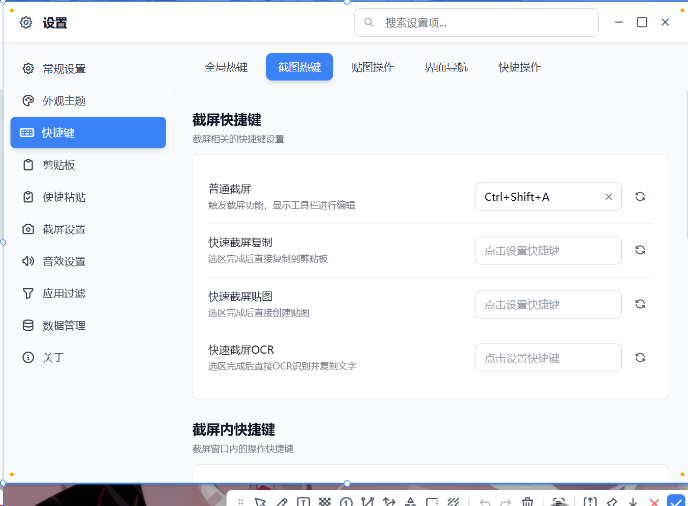Viewport: 688px width, 506px height.
Task: Select the numbered marker tool in toolbar
Action: [346, 502]
